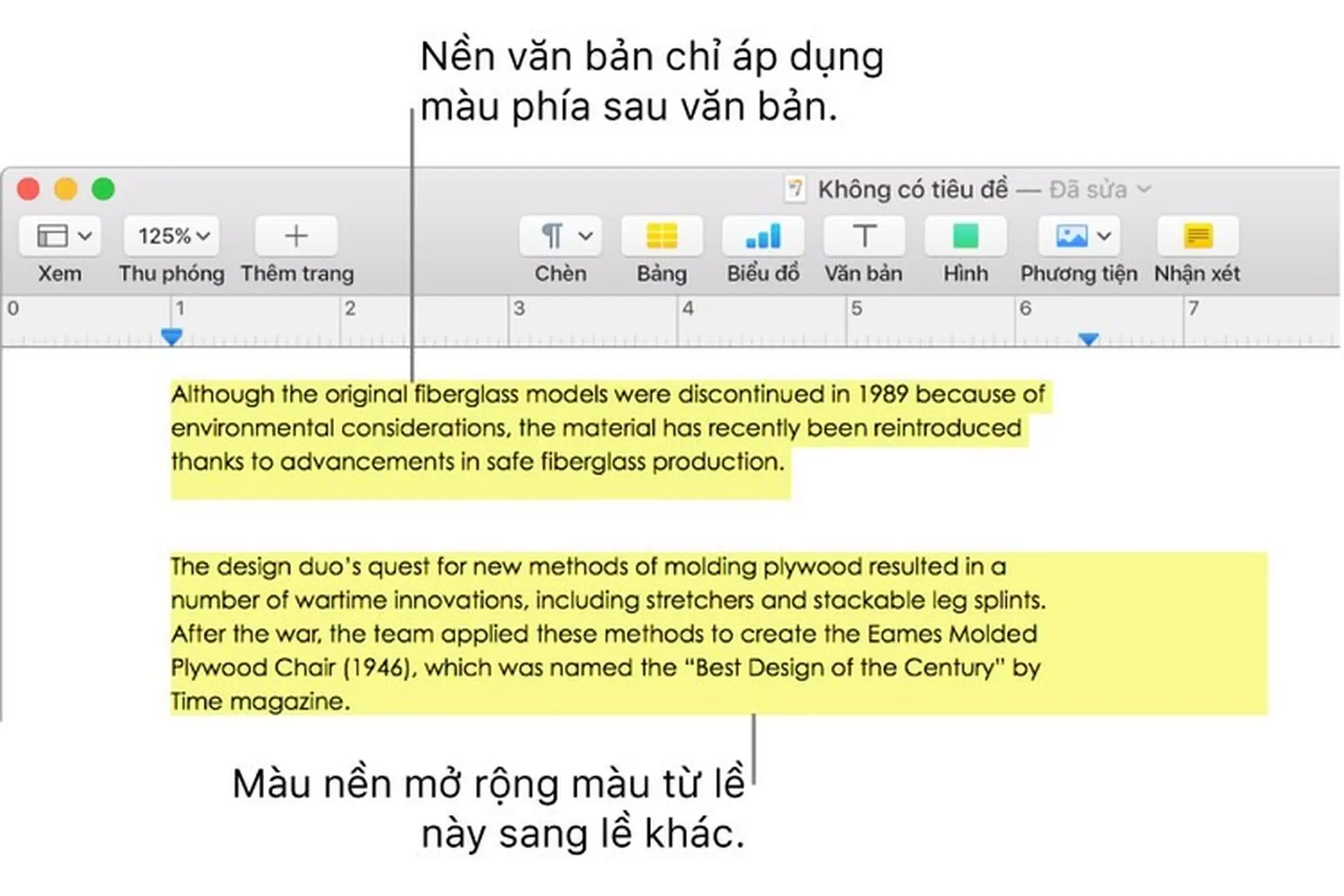Open the Xem view options button

click(x=59, y=236)
